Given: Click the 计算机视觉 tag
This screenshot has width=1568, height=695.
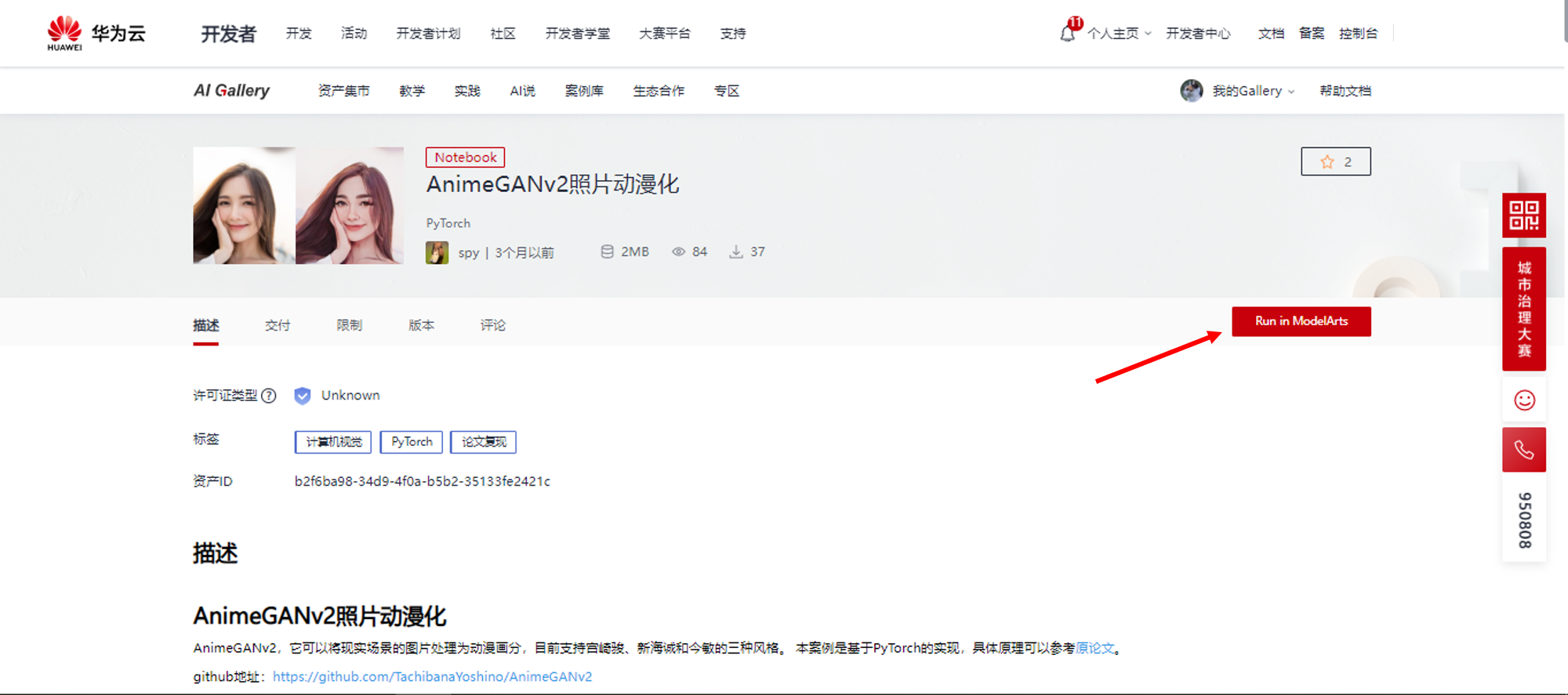Looking at the screenshot, I should [x=333, y=442].
